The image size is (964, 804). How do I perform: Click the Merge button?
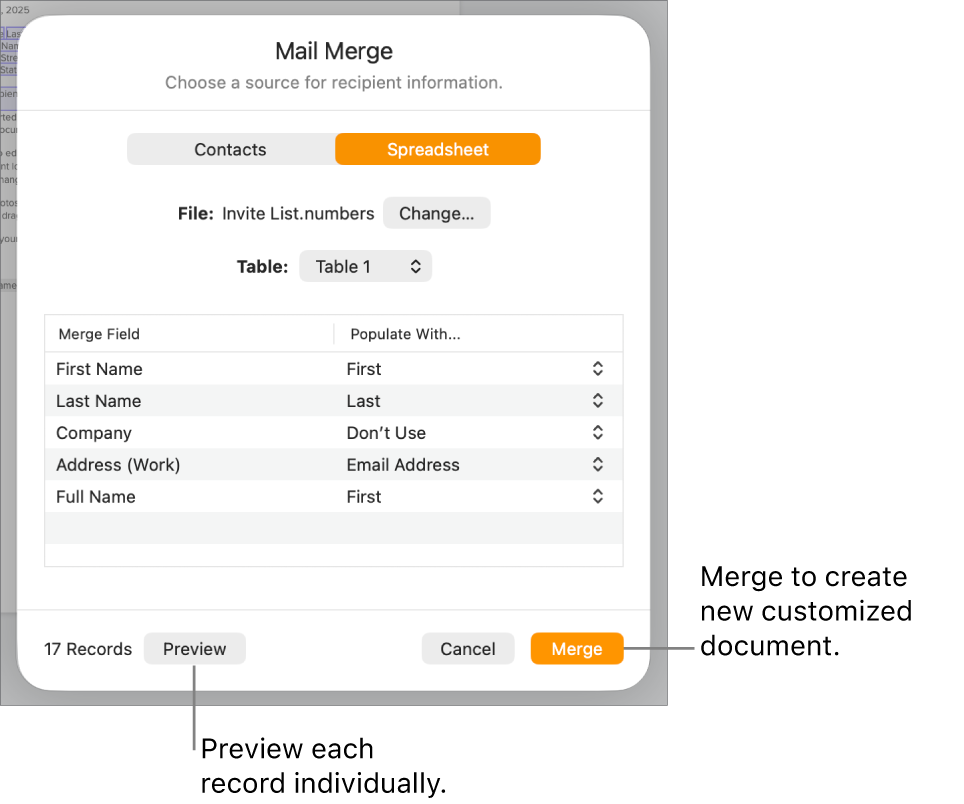click(x=577, y=648)
